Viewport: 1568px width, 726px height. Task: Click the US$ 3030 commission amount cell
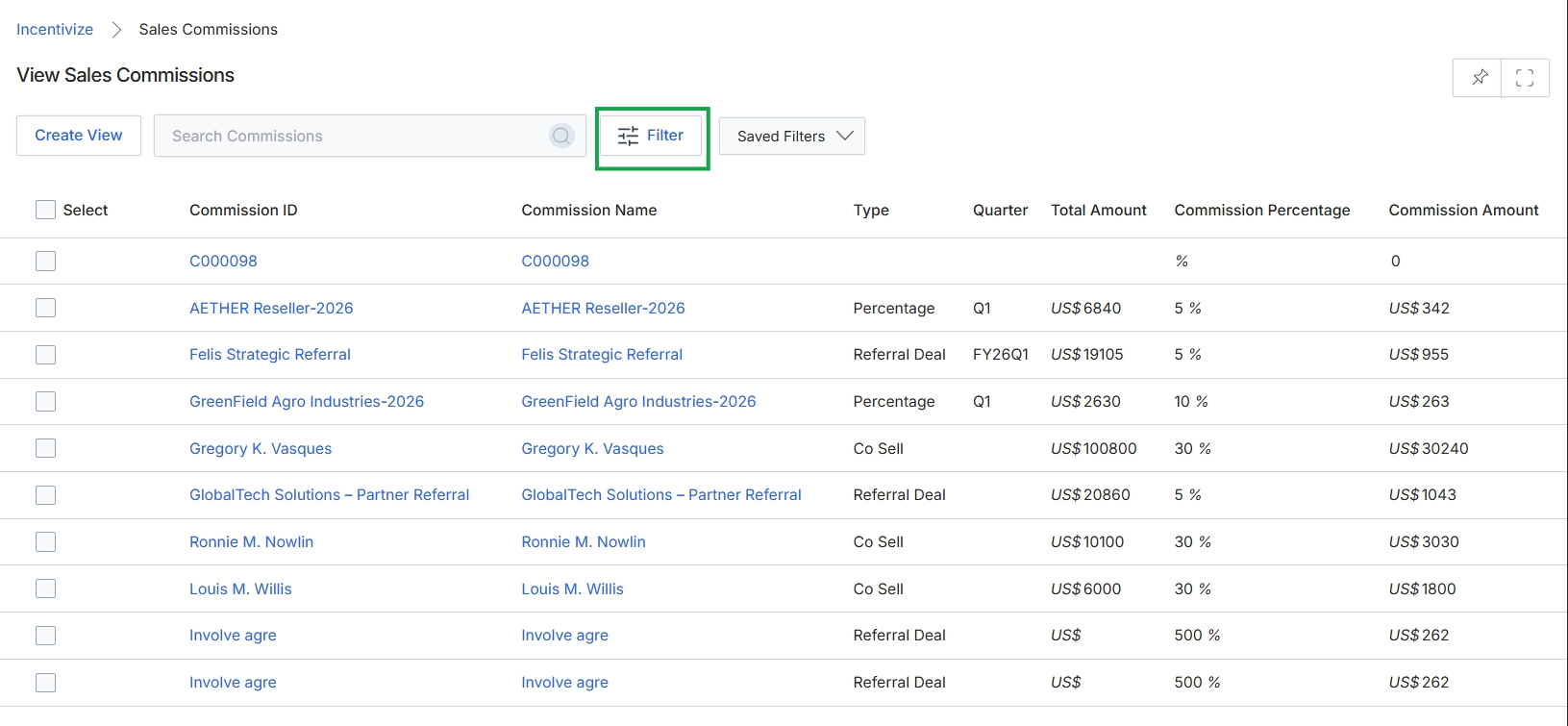coord(1424,542)
